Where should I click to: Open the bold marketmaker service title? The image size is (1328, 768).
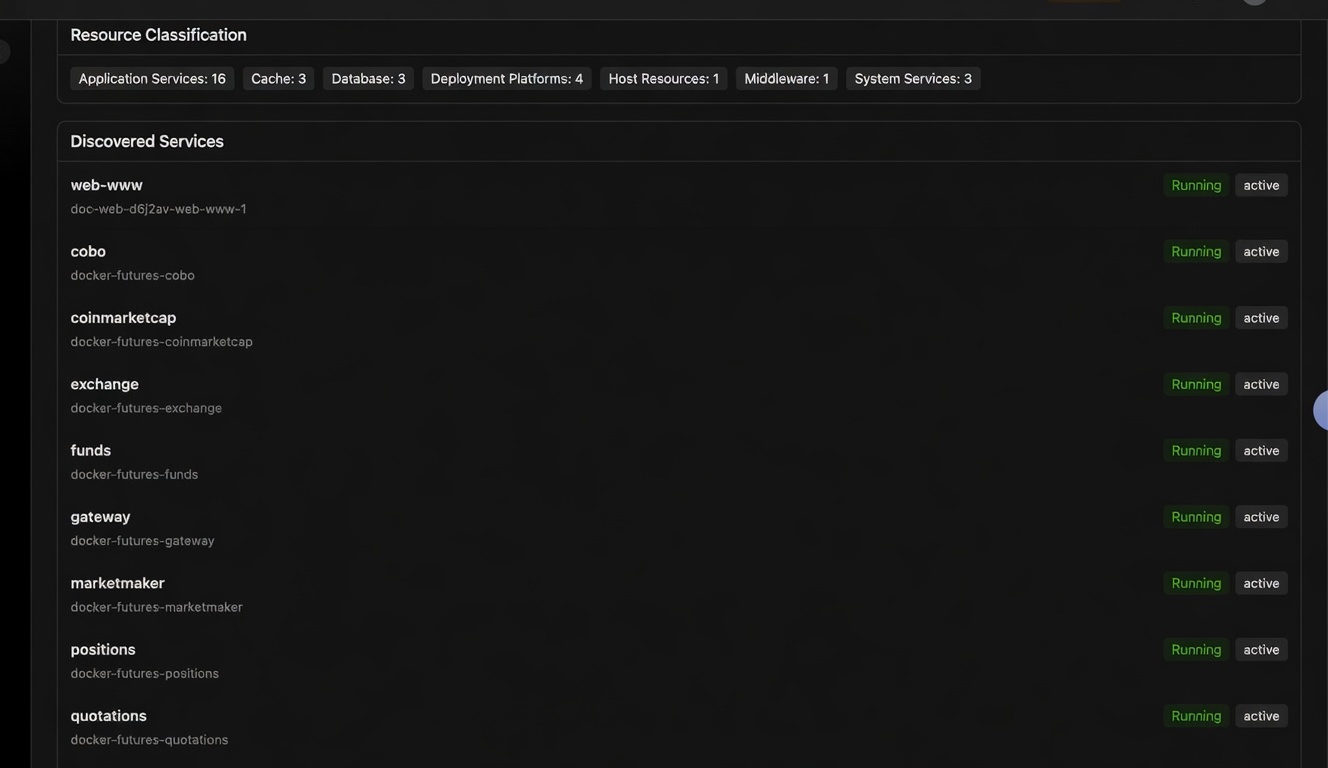118,583
